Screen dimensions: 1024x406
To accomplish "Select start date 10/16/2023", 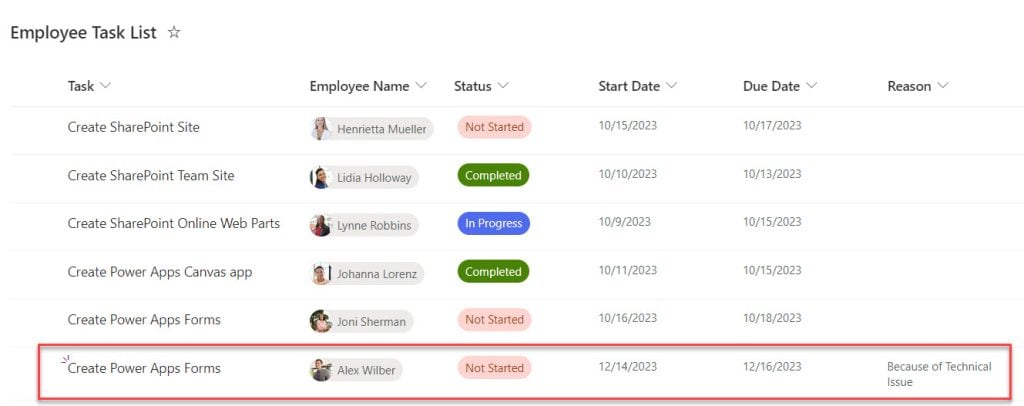I will pyautogui.click(x=628, y=318).
